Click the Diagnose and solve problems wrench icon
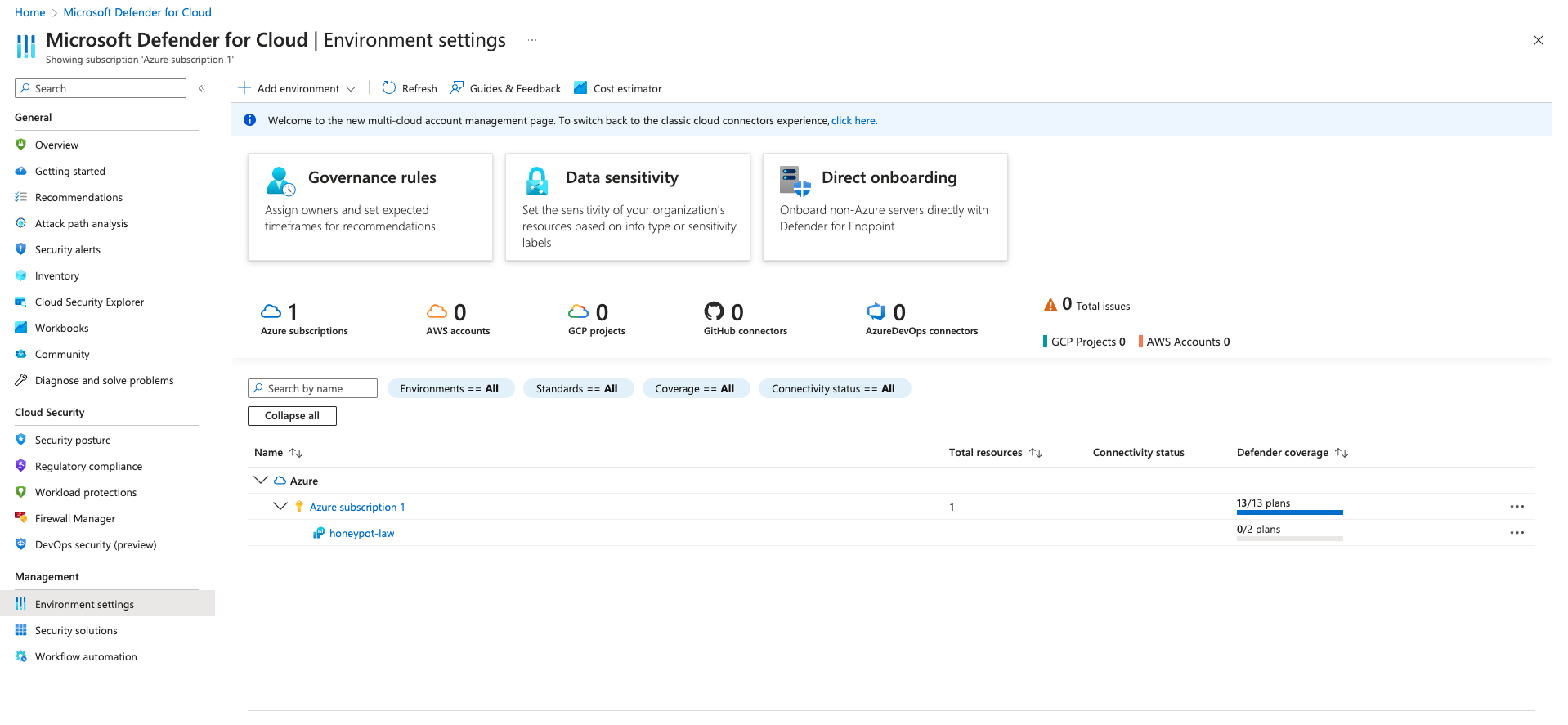1568x725 pixels. coord(21,380)
